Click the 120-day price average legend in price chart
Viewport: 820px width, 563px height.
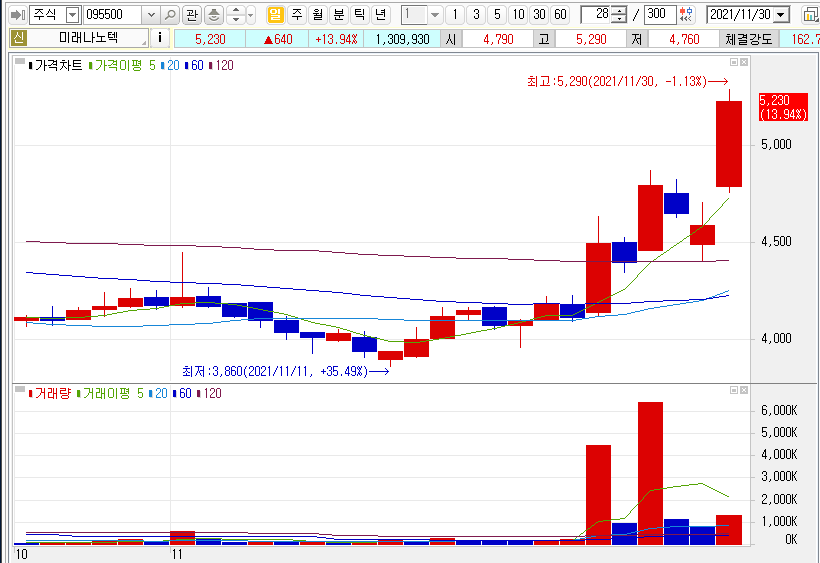pos(221,65)
